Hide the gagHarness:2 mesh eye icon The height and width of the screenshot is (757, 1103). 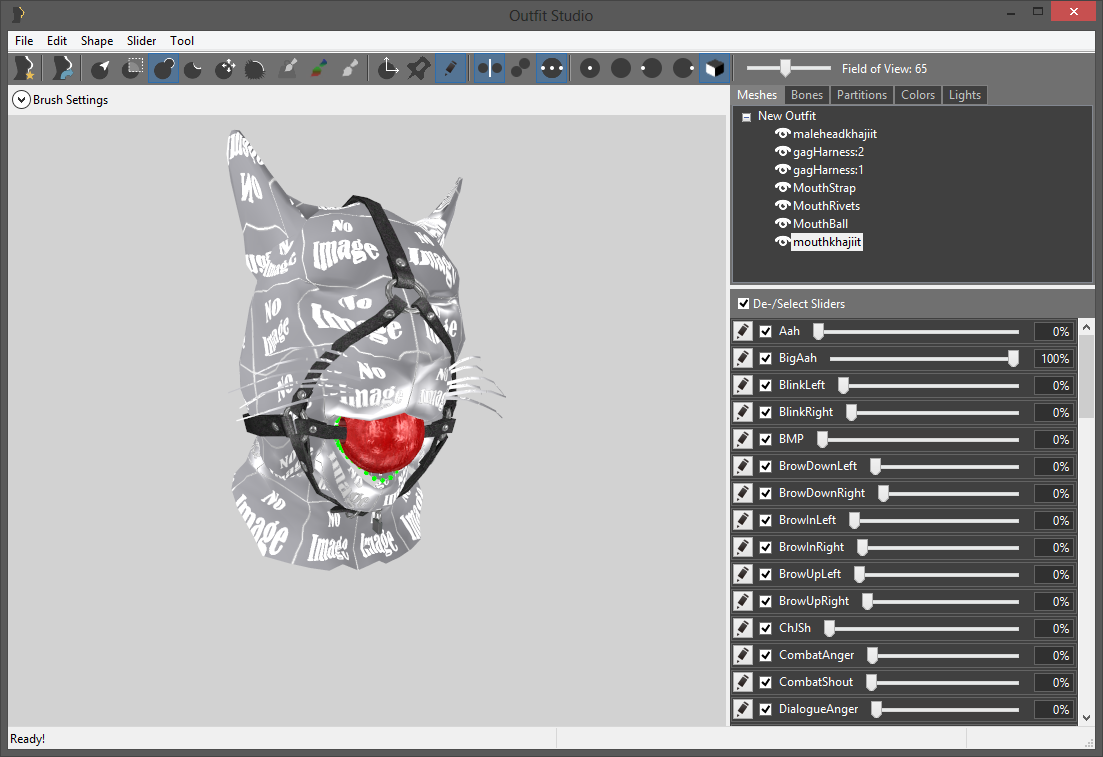[x=782, y=151]
